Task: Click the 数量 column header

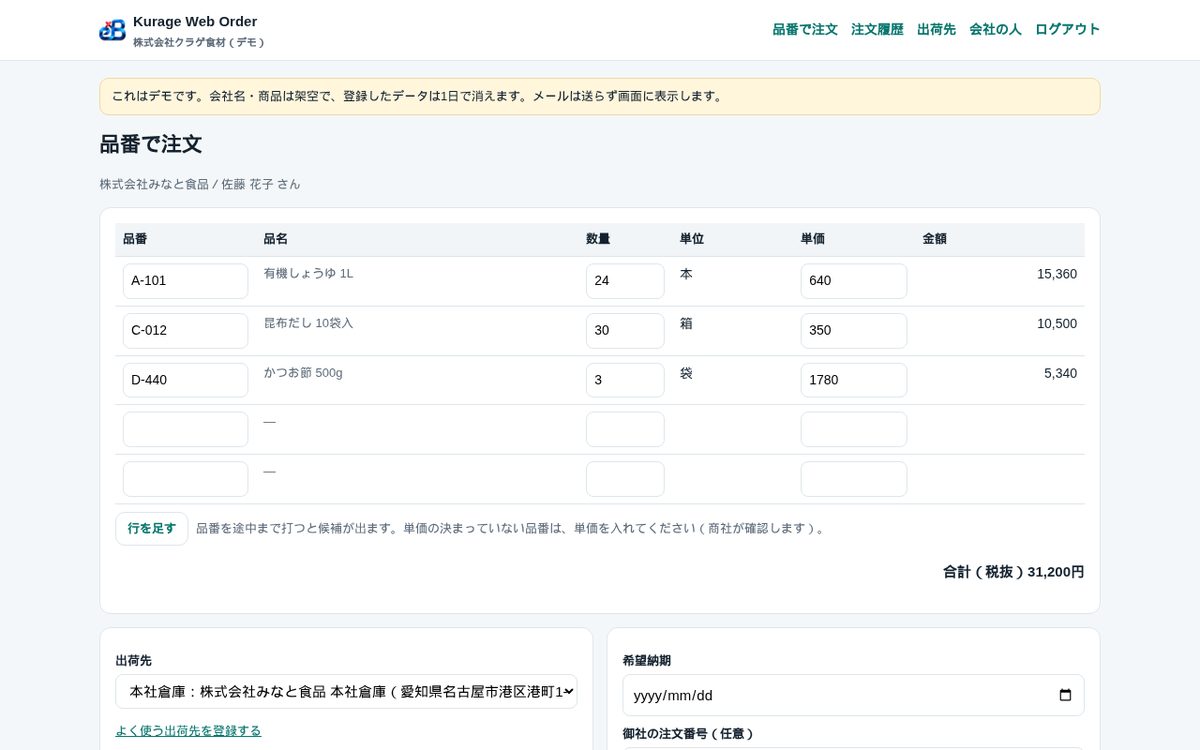Action: coord(598,239)
